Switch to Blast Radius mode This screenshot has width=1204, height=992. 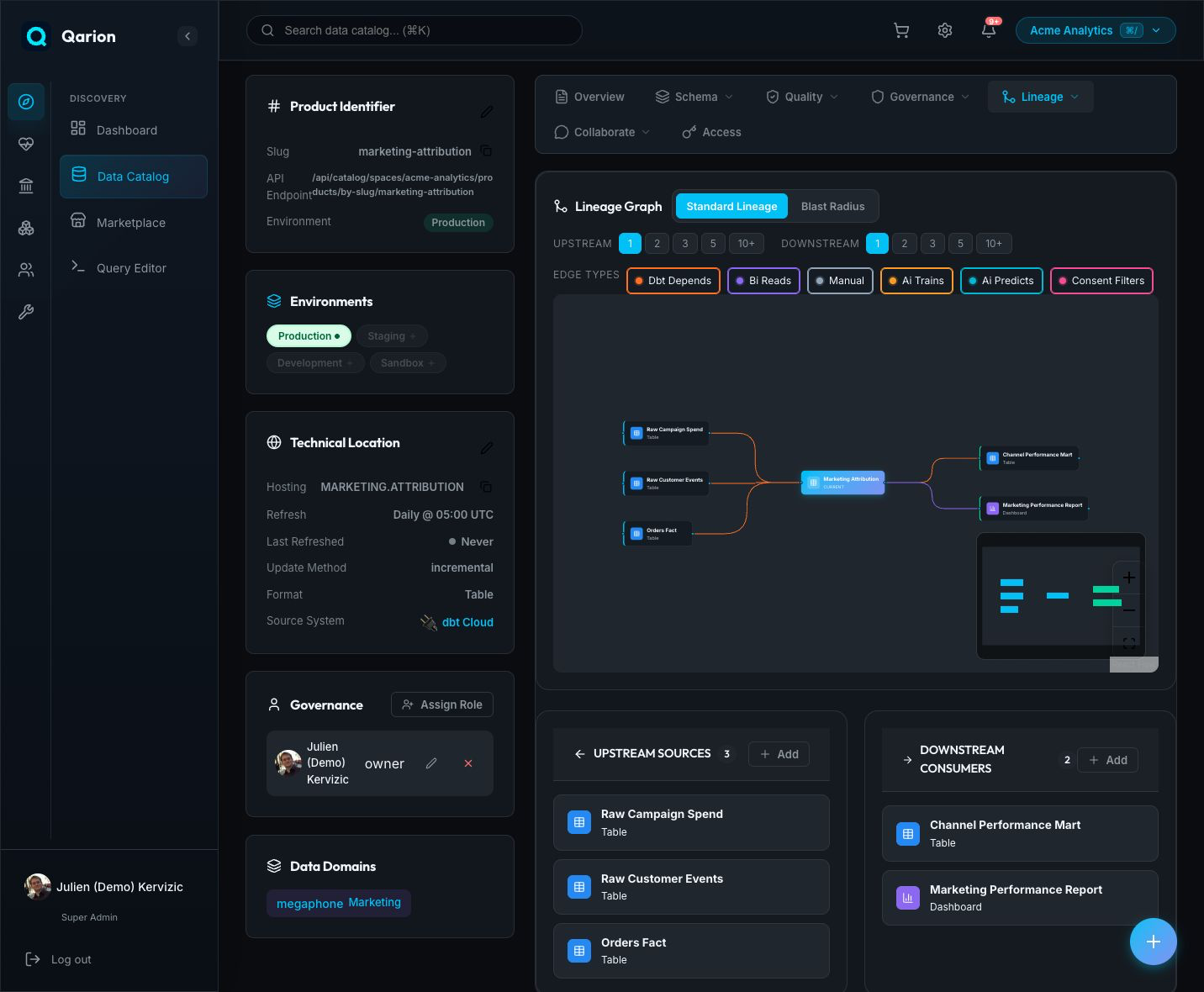click(832, 206)
